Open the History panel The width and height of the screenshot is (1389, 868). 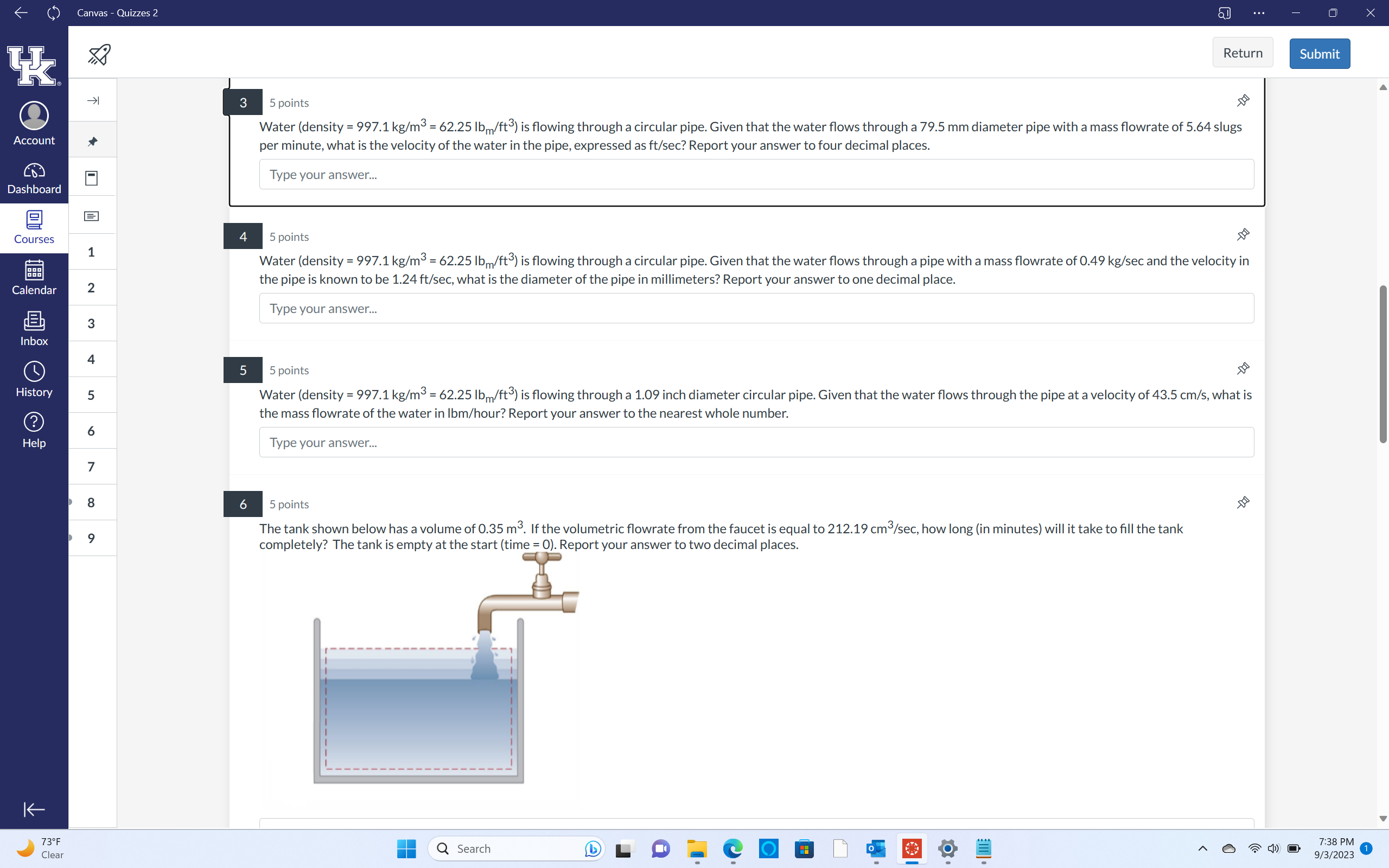click(x=34, y=379)
